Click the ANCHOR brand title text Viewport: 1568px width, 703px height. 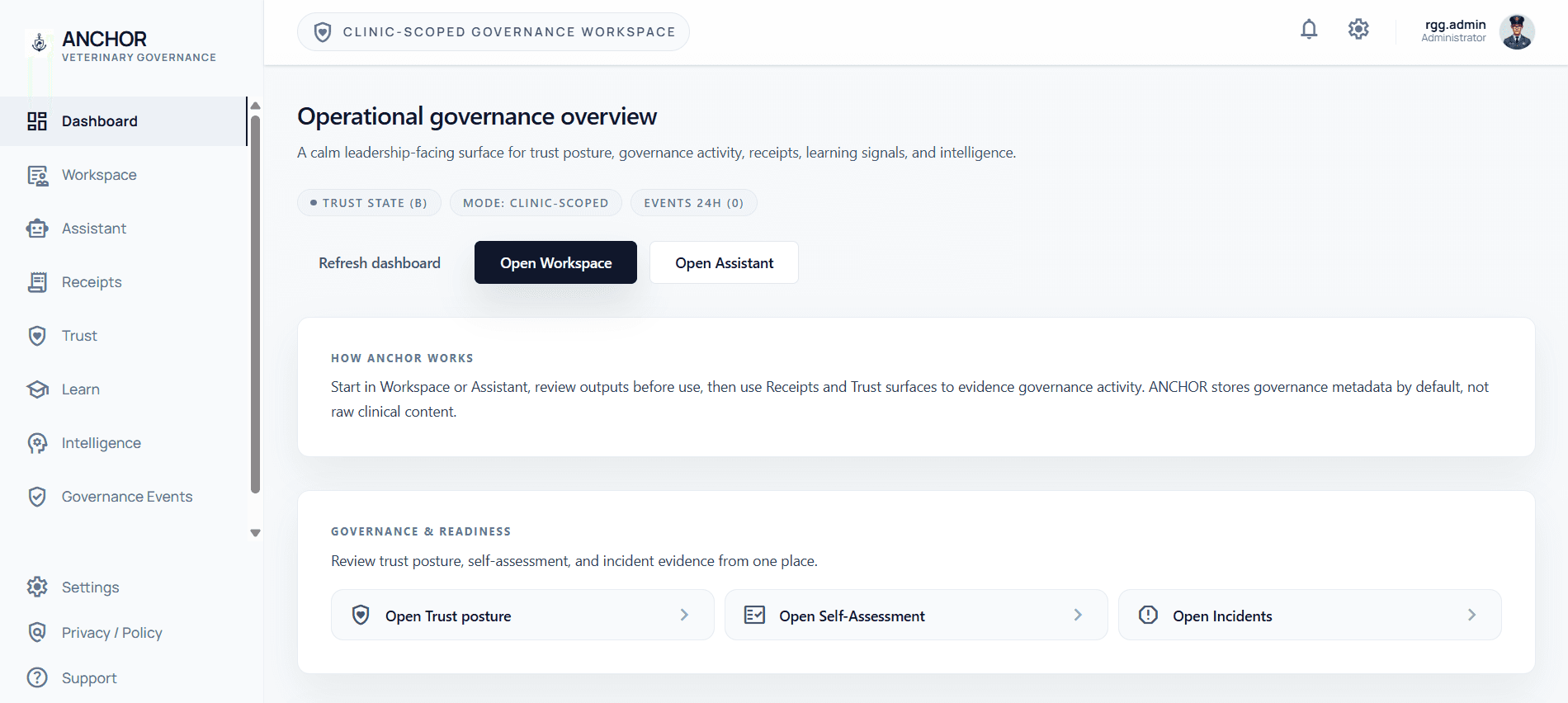[x=104, y=39]
